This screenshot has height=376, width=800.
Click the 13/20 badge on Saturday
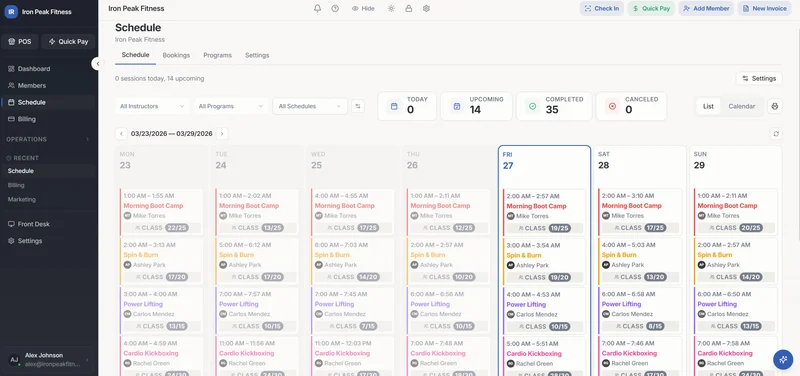pos(655,277)
